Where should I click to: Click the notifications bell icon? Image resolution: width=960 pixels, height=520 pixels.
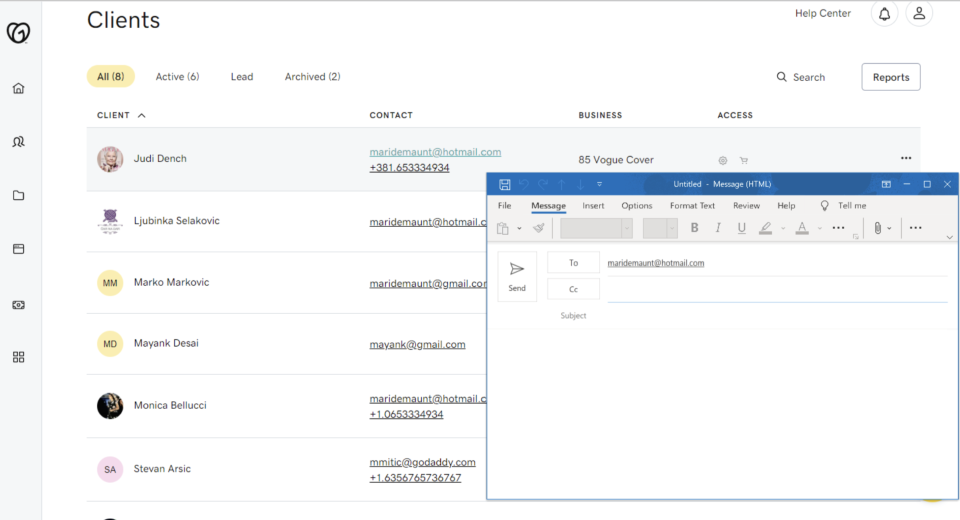pos(884,14)
